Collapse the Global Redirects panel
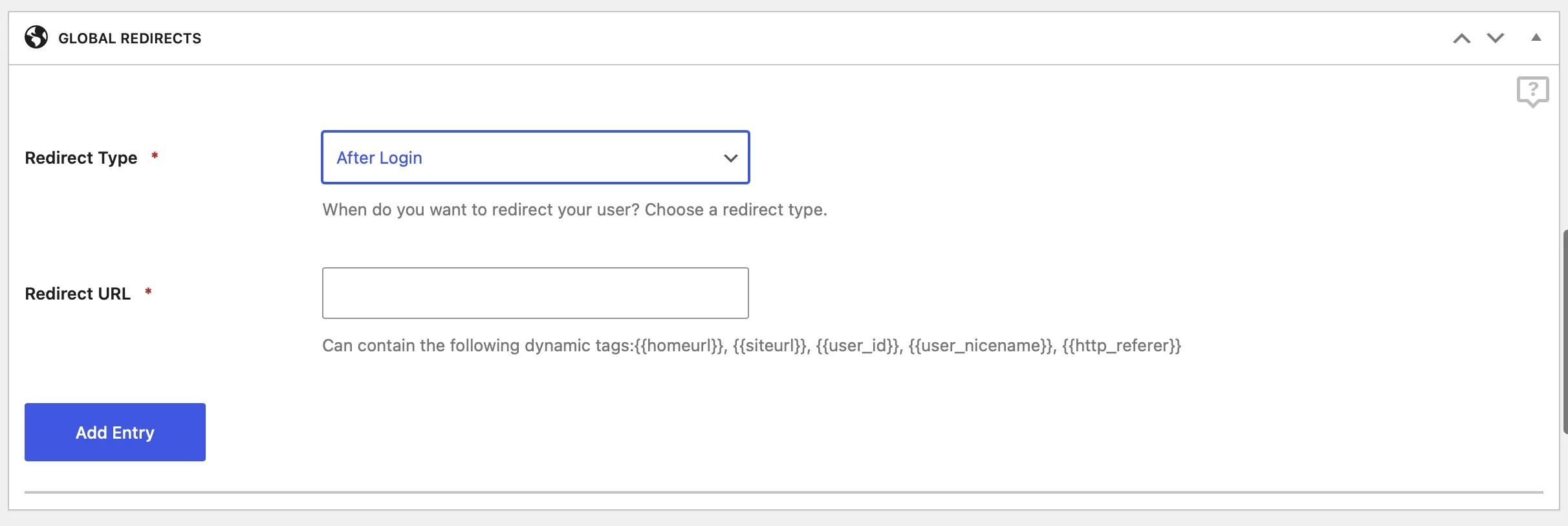The image size is (1568, 526). click(x=1536, y=38)
